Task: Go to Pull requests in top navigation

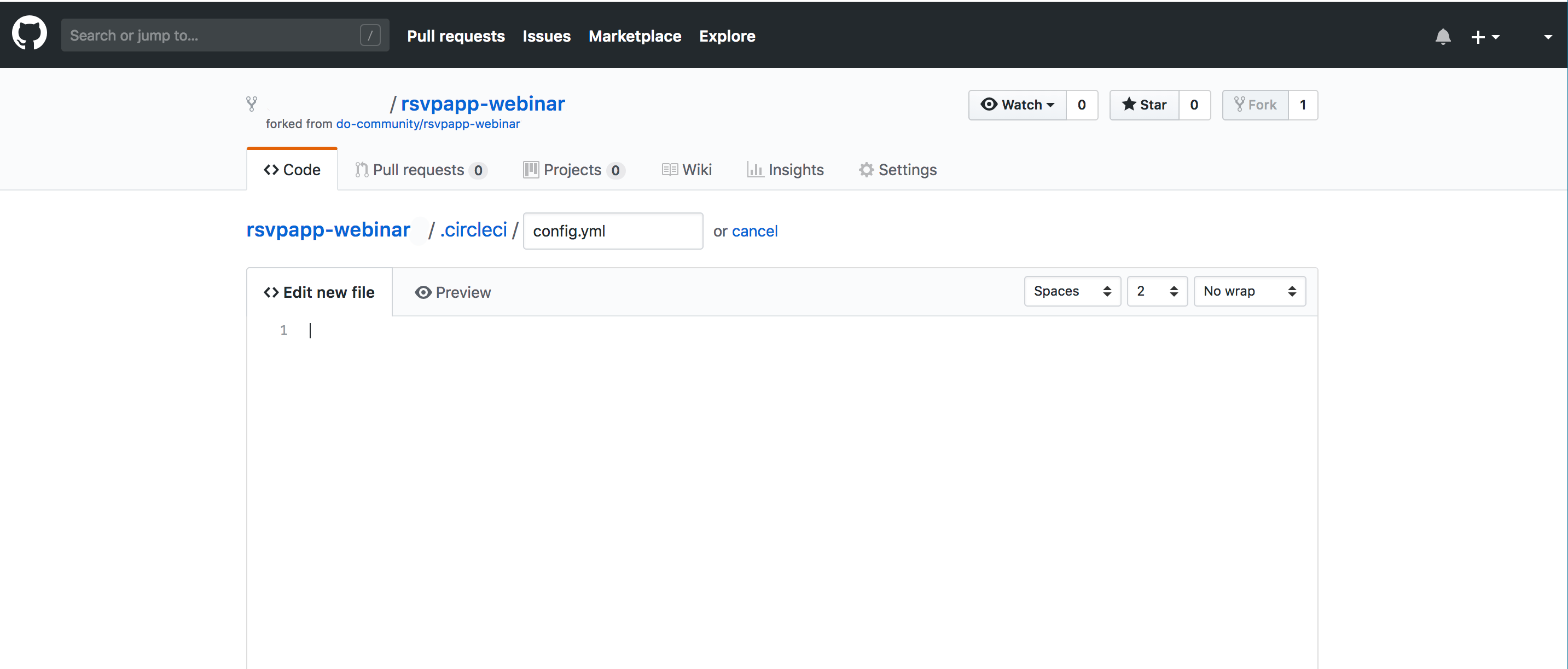Action: 456,36
